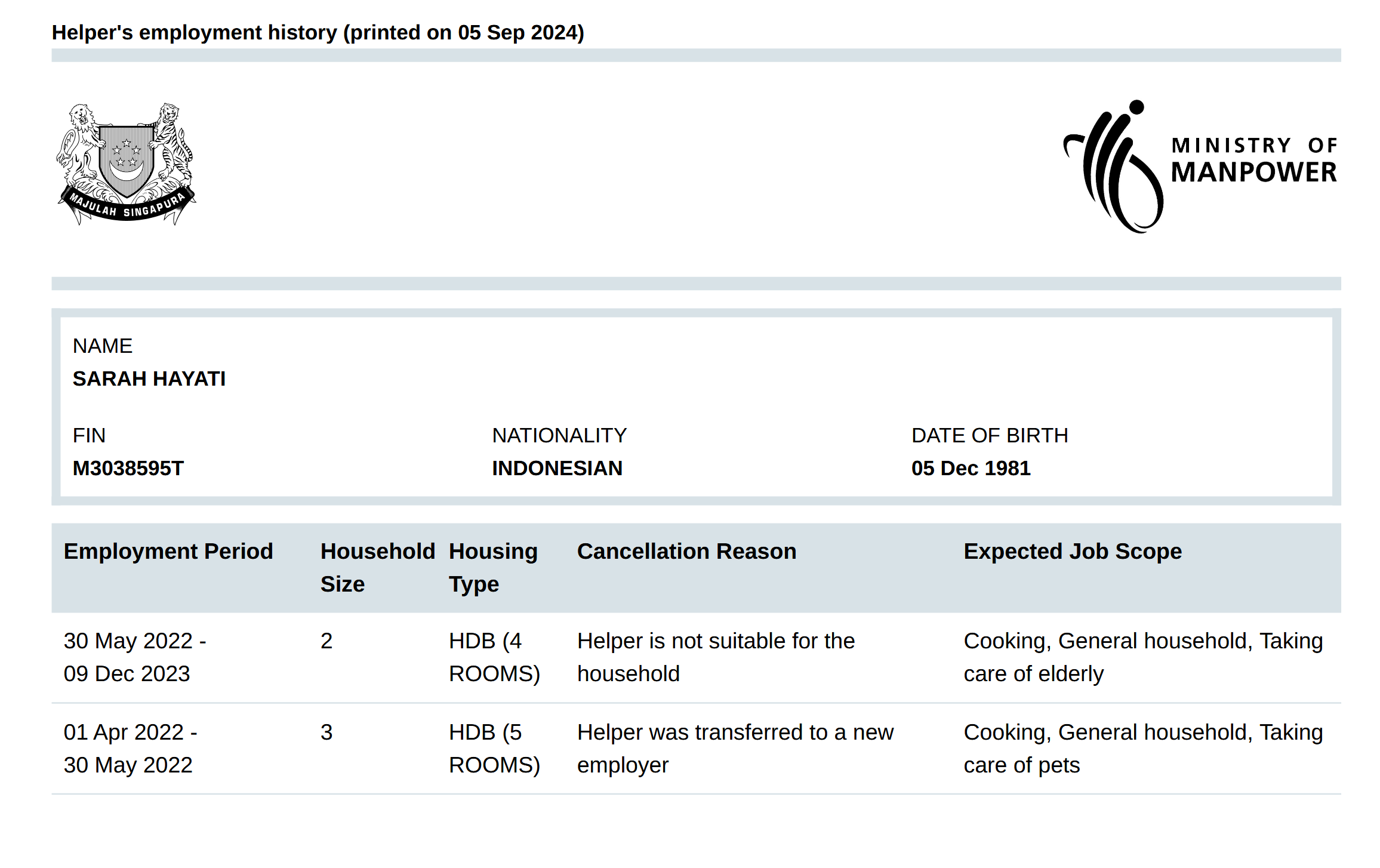Click the Housing Type column header
The image size is (1380, 868).
(x=493, y=568)
